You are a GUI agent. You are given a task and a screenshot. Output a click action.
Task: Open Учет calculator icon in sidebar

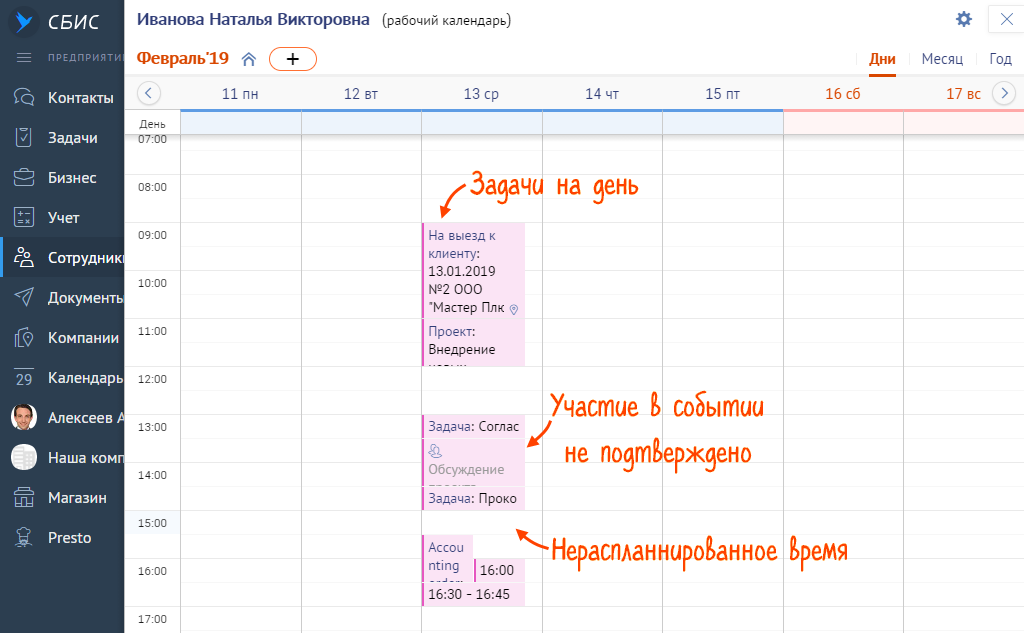(24, 218)
